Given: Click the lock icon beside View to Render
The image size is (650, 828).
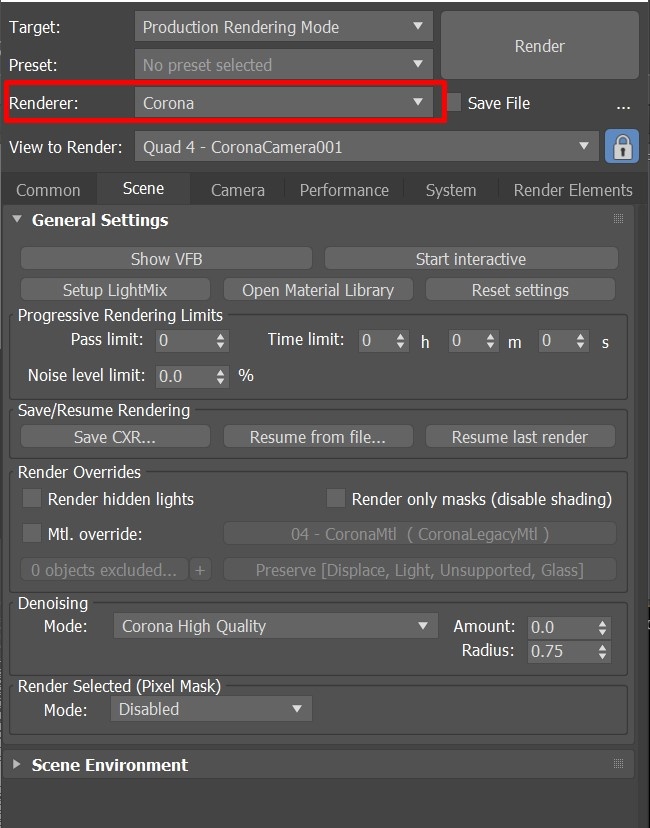Looking at the screenshot, I should pos(621,146).
